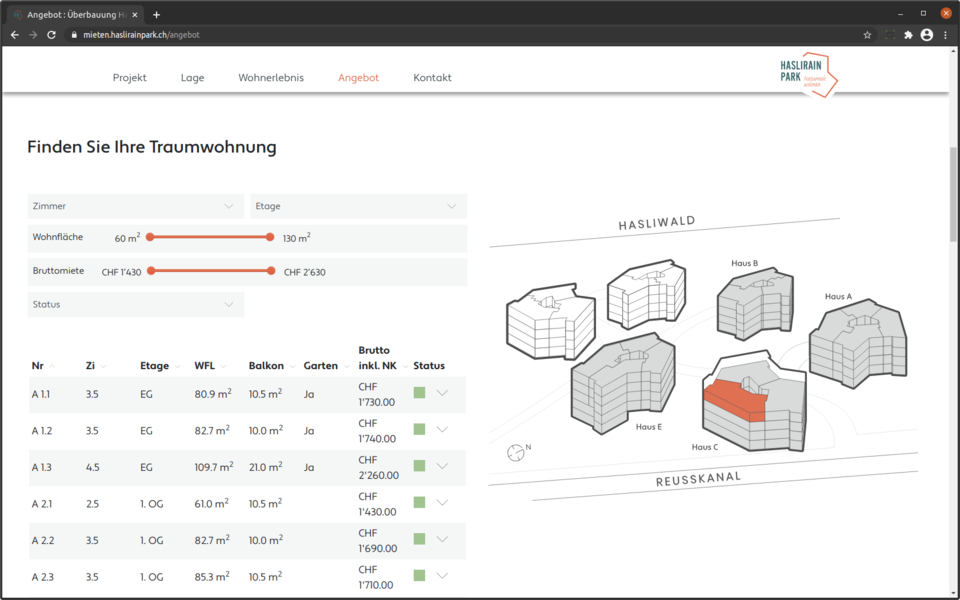Image resolution: width=960 pixels, height=600 pixels.
Task: Open the browser profile avatar icon
Action: [927, 35]
